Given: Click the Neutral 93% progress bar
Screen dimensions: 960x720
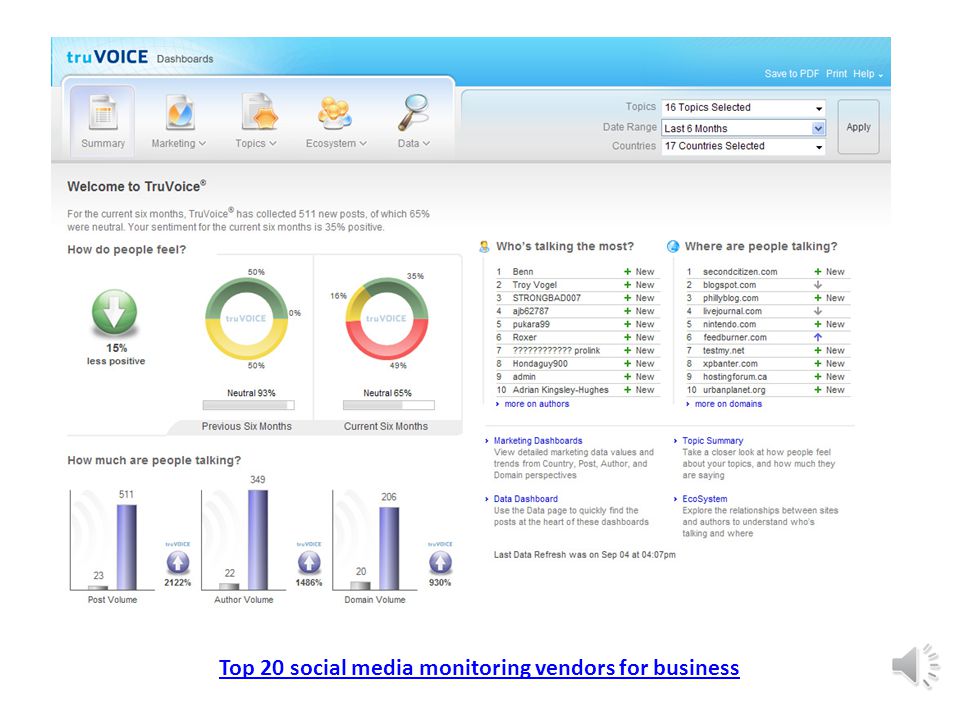Looking at the screenshot, I should [x=249, y=405].
